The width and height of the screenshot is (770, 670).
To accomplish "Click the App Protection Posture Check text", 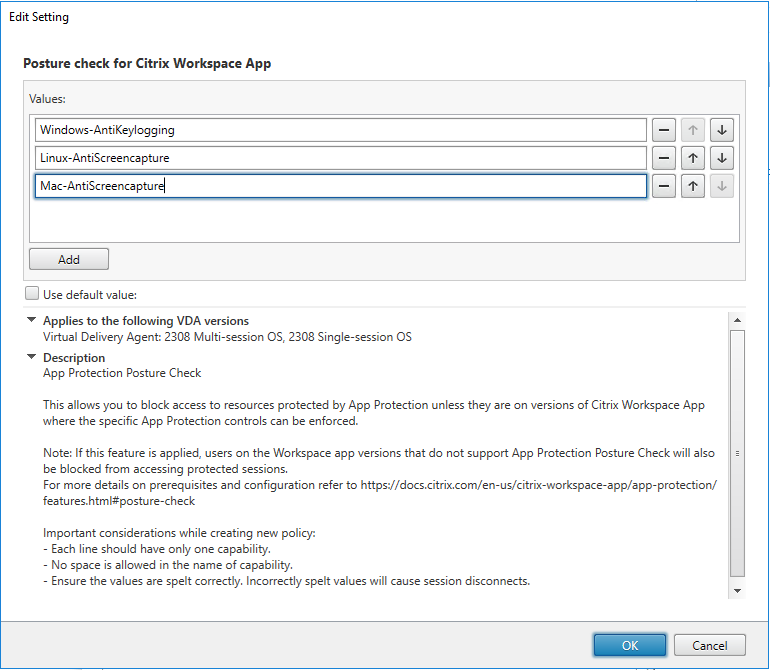I will (122, 373).
